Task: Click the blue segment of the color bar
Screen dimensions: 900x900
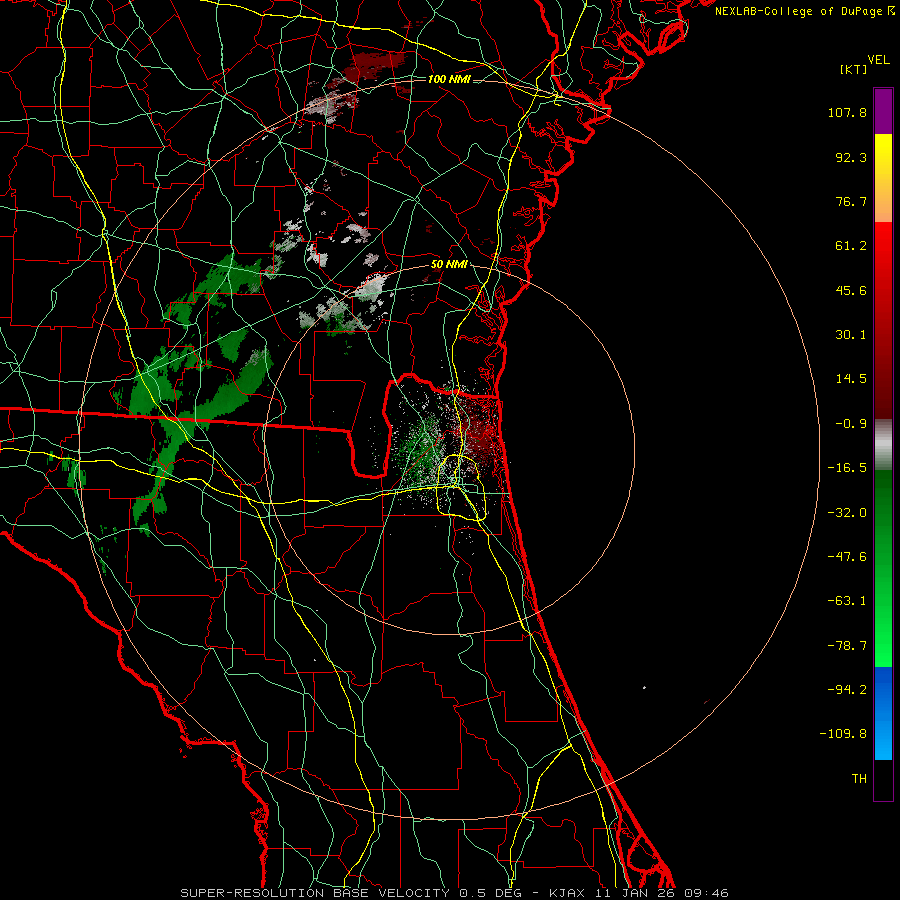Action: coord(883,713)
